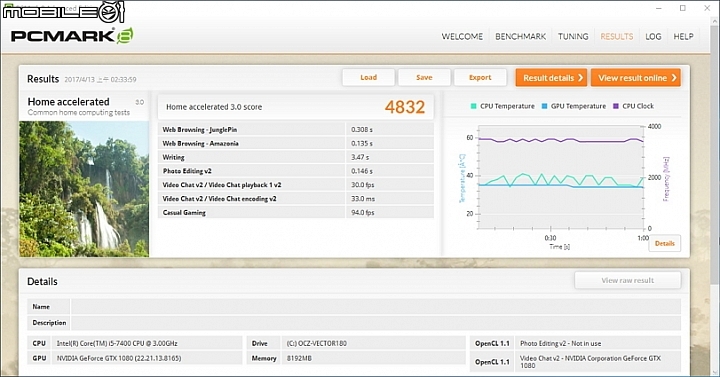Screen dimensions: 720x377
Task: Switch to the BENCHMARK tab
Action: coord(520,36)
